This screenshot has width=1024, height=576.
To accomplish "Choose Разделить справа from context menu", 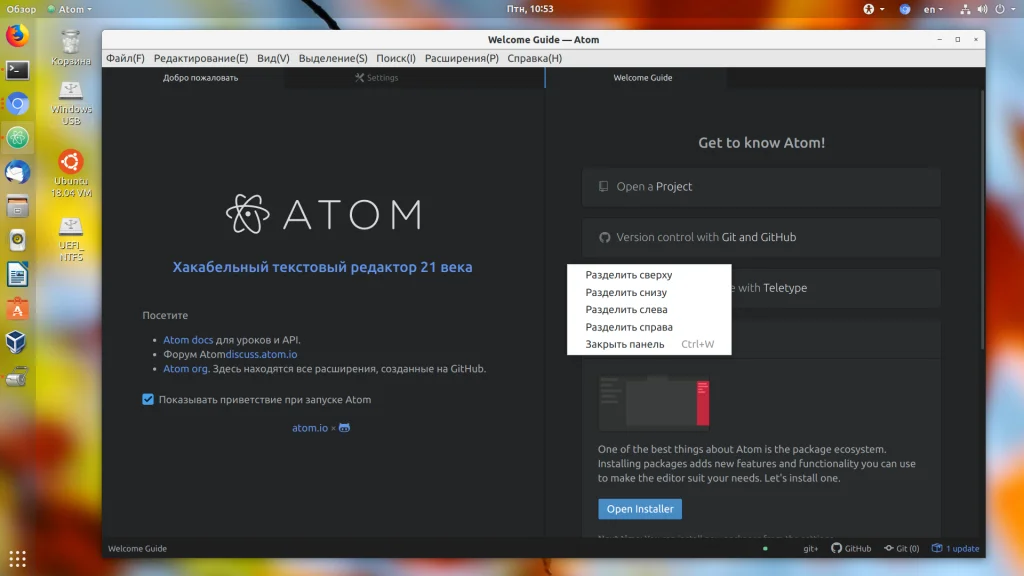I will click(649, 327).
